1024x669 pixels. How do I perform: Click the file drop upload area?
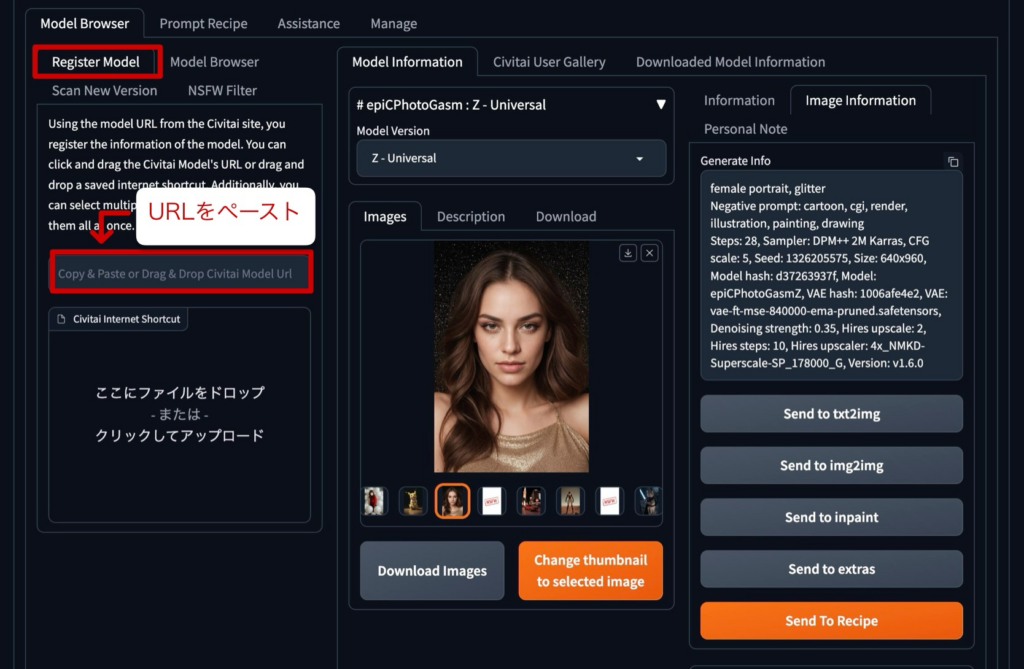[180, 414]
